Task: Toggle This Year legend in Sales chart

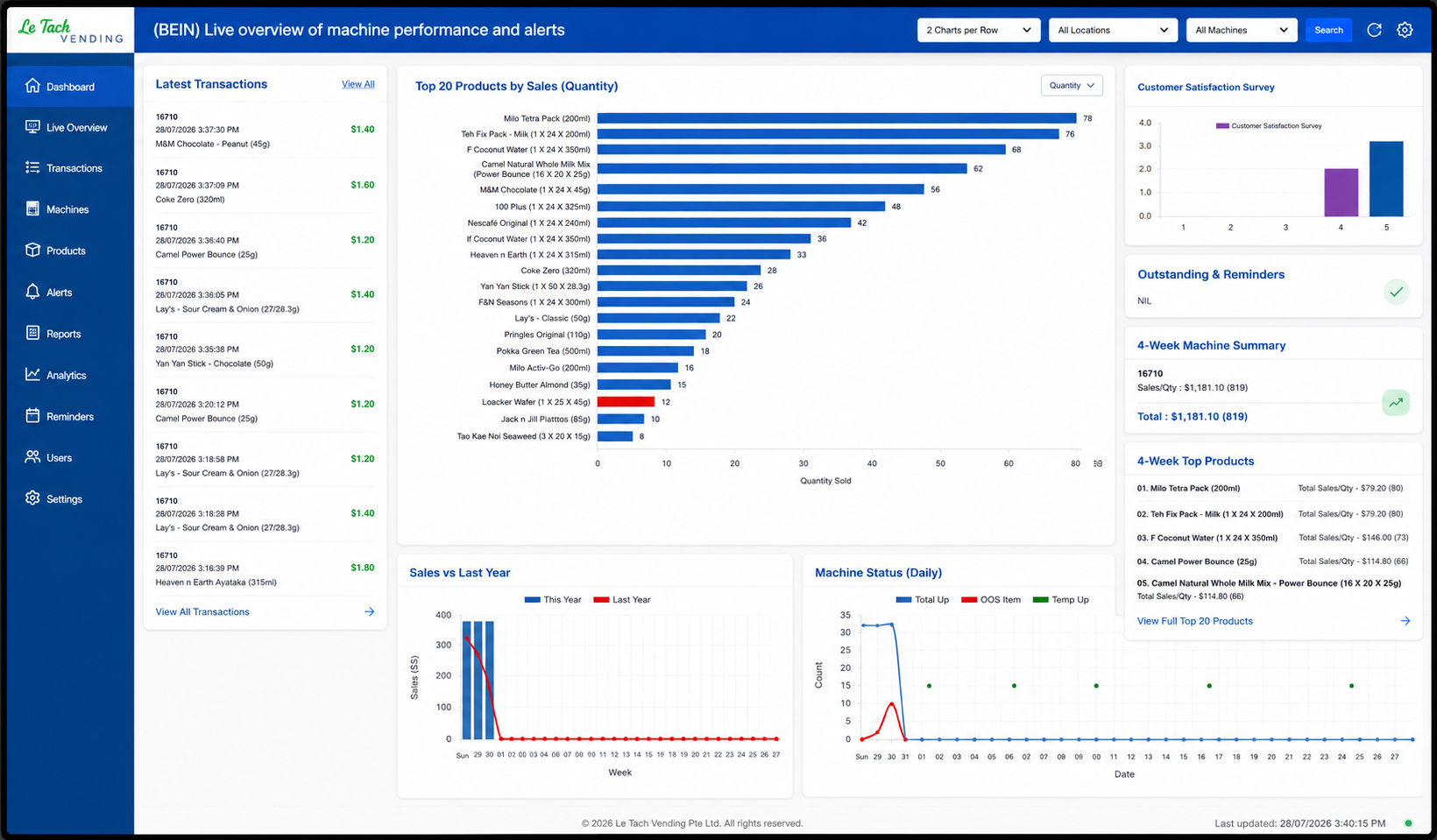Action: pyautogui.click(x=553, y=600)
